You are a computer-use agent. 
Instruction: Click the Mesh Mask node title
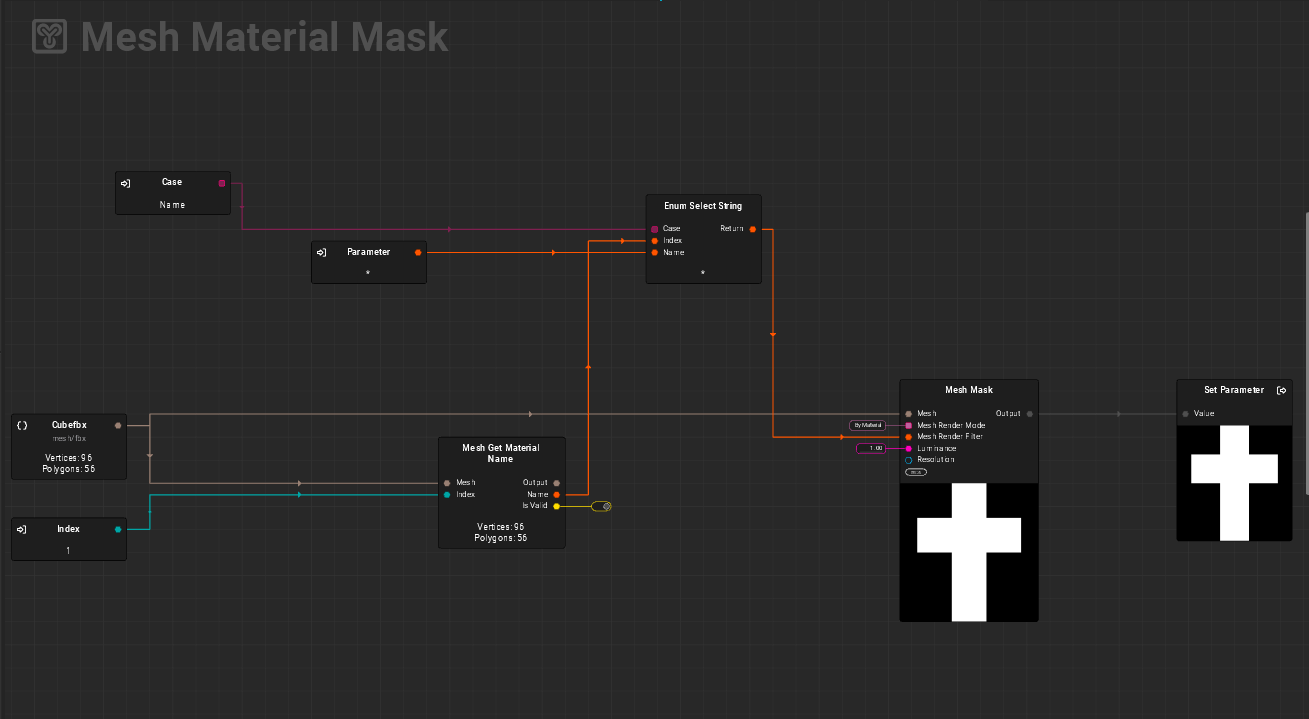[968, 390]
